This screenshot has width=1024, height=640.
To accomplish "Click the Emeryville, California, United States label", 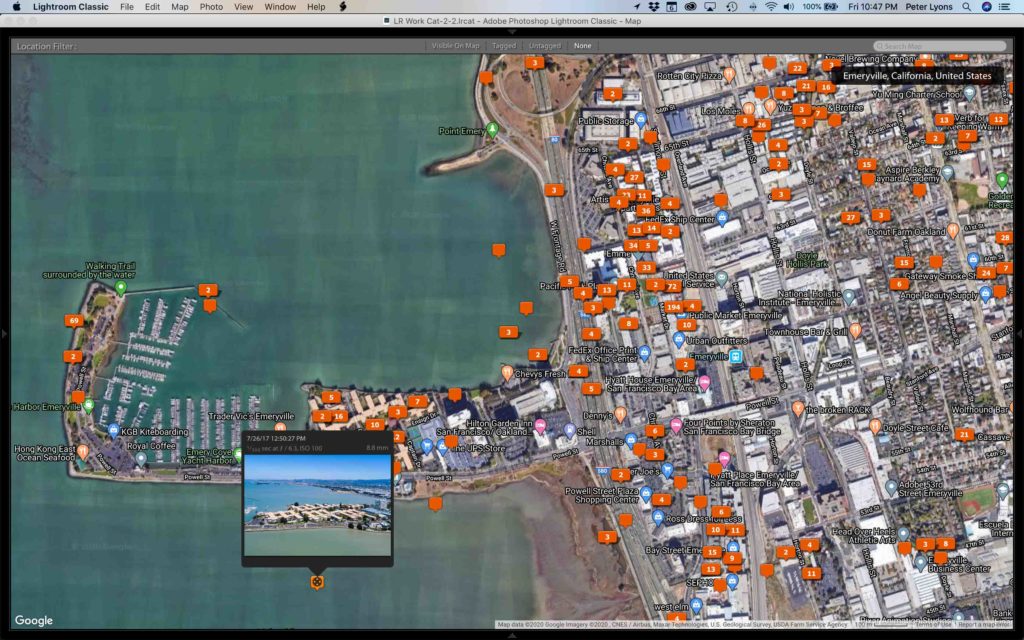I will click(x=917, y=76).
